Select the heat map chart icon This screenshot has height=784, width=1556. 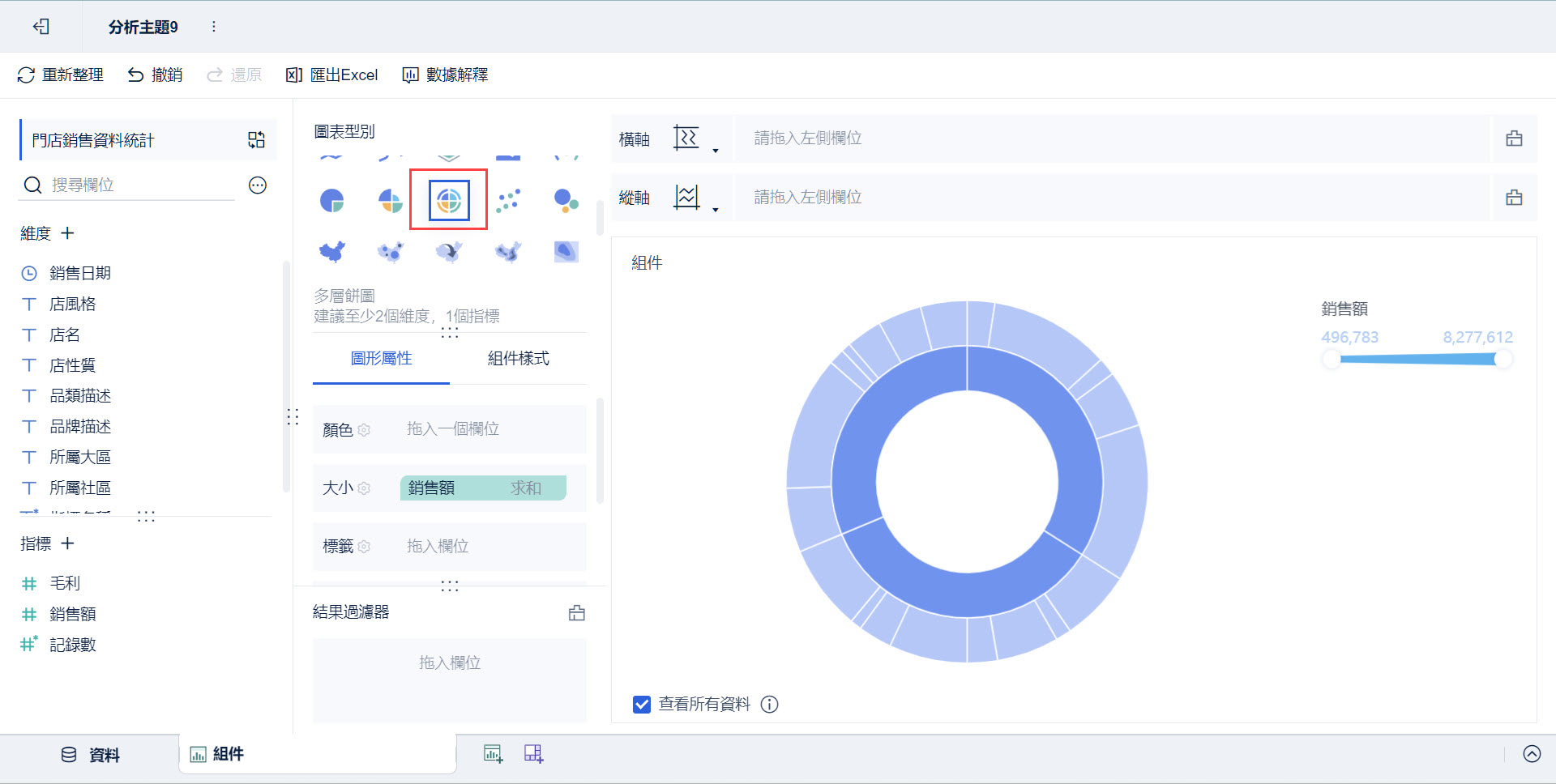click(508, 252)
